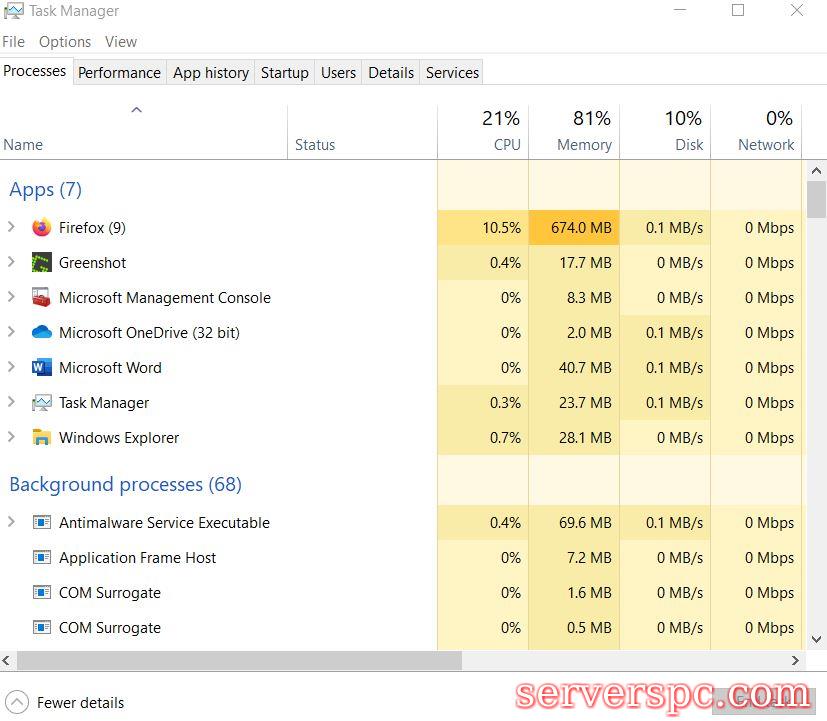Select the Greenshot process icon
This screenshot has width=827, height=721.
click(x=41, y=263)
